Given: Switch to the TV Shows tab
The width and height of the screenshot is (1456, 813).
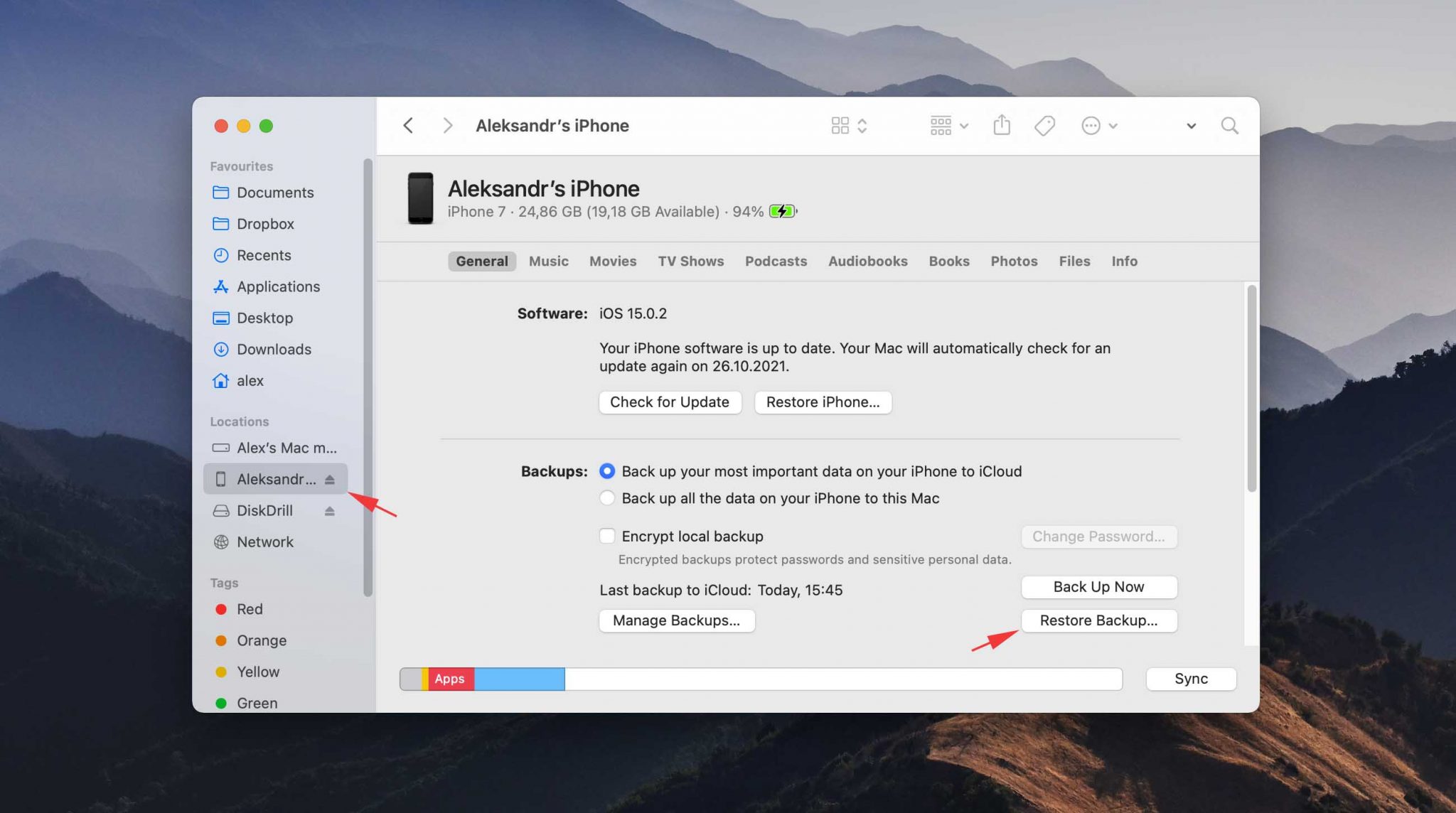Looking at the screenshot, I should [690, 261].
